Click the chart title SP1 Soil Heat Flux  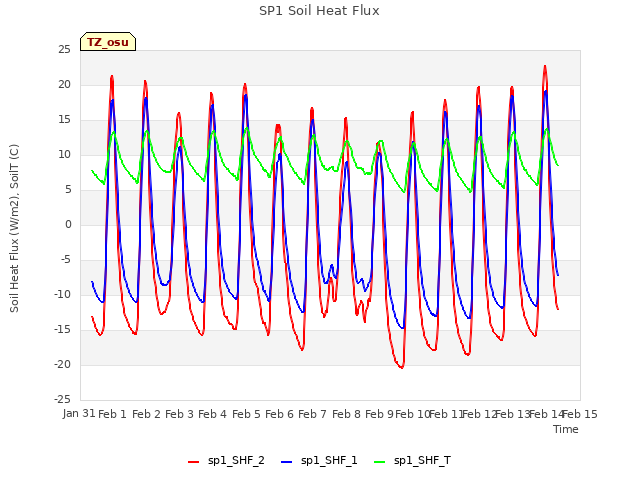[319, 11]
